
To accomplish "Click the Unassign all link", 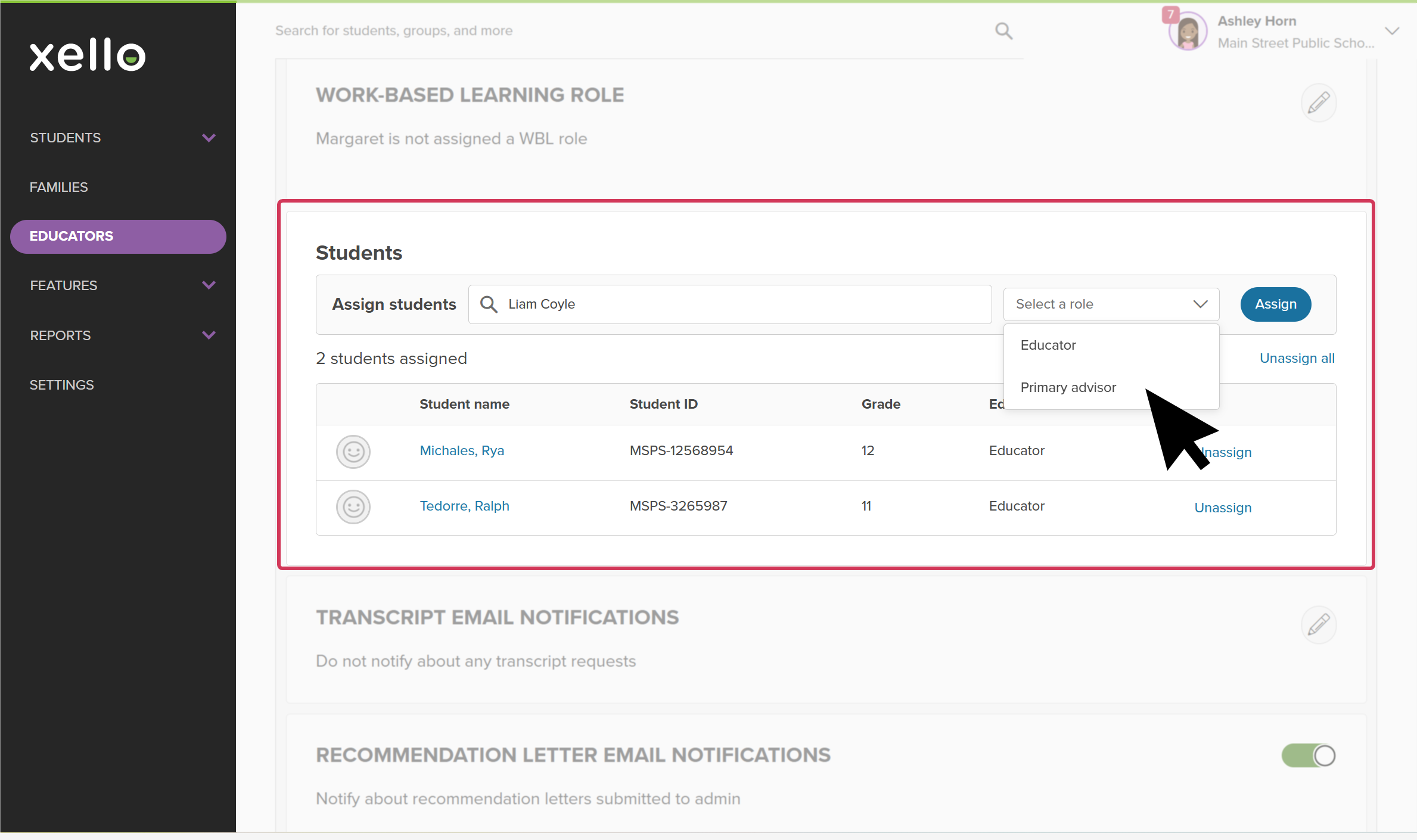I will 1297,359.
